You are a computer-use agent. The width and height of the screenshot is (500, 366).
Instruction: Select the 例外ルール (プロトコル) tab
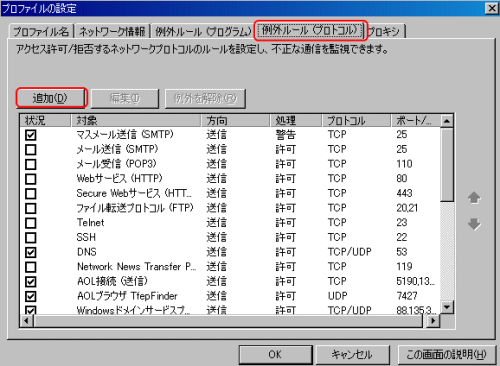click(x=310, y=30)
